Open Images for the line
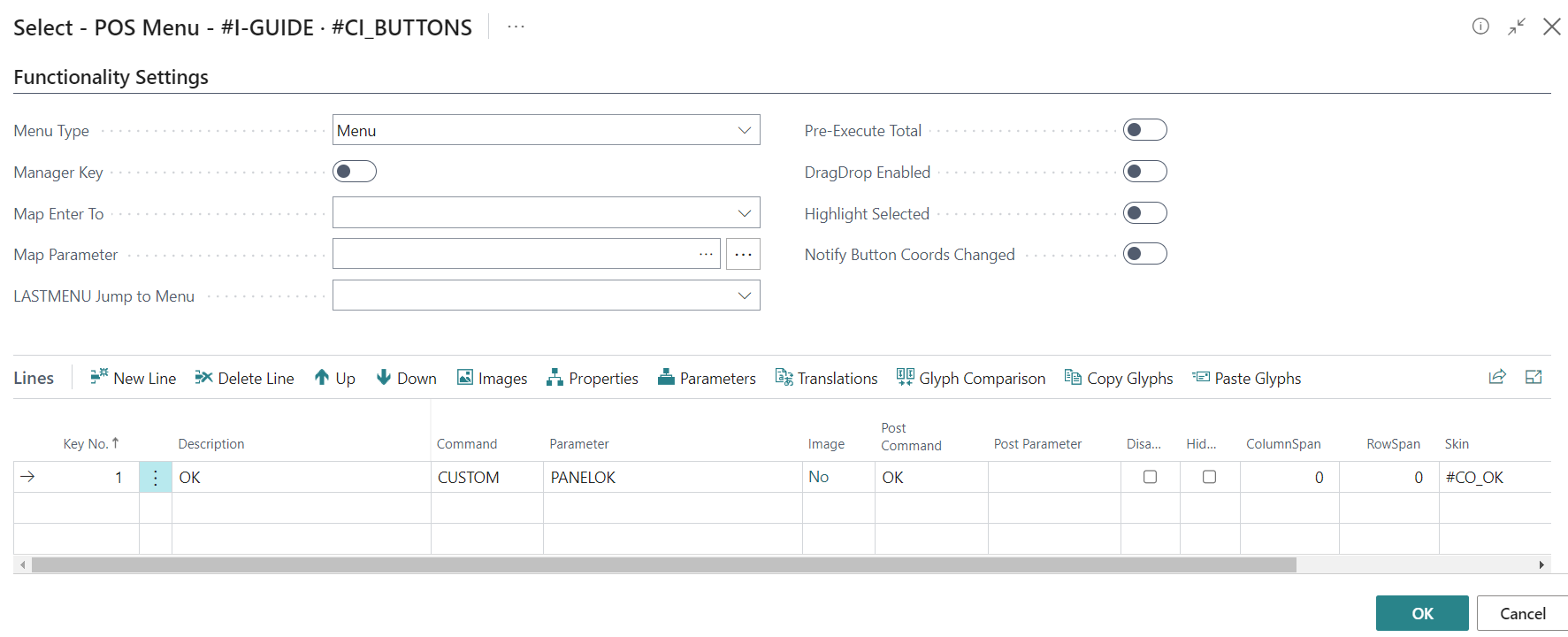The width and height of the screenshot is (1568, 637). [x=465, y=377]
